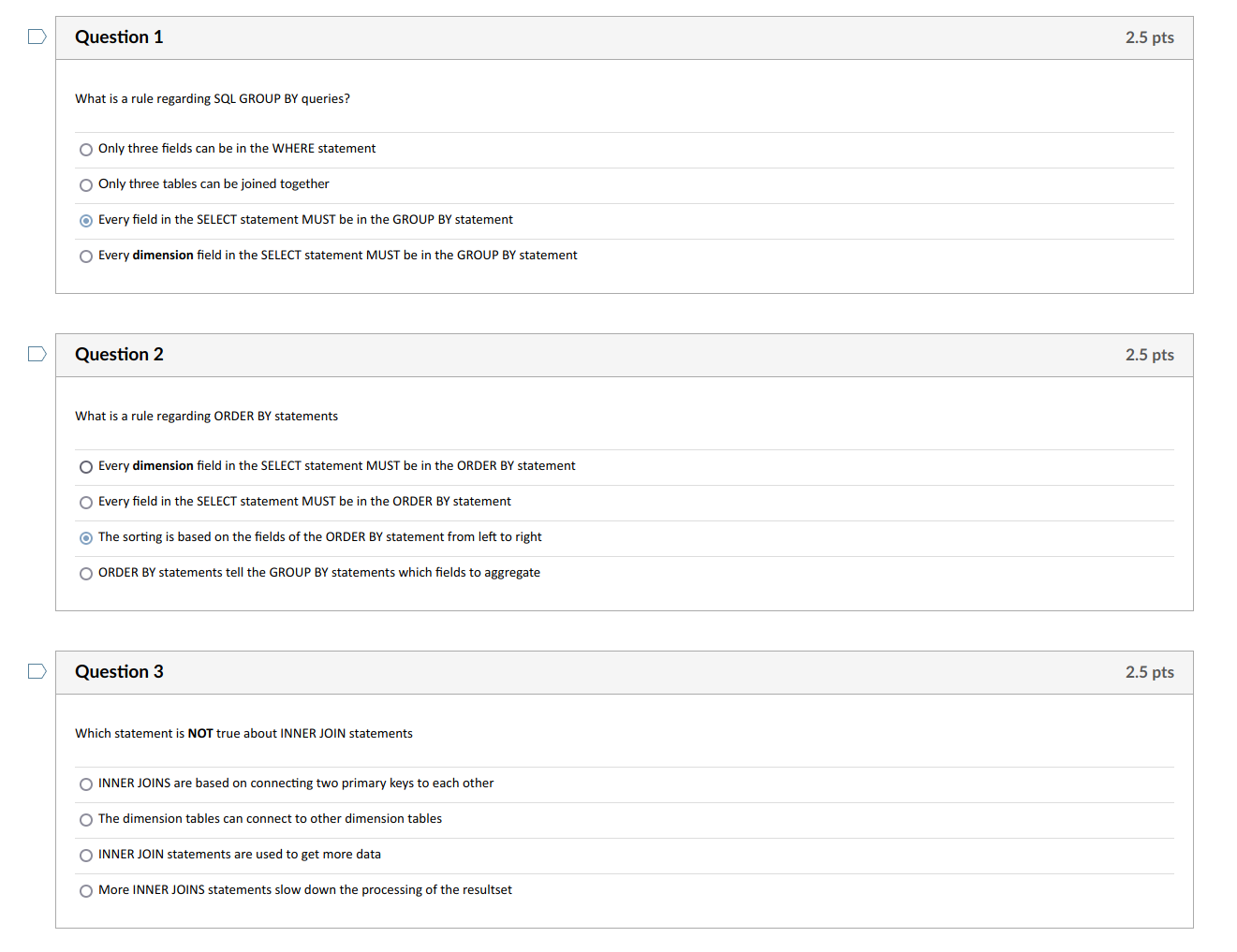
Task: Select 'Only three fields can be in the WHERE statement'
Action: point(85,149)
